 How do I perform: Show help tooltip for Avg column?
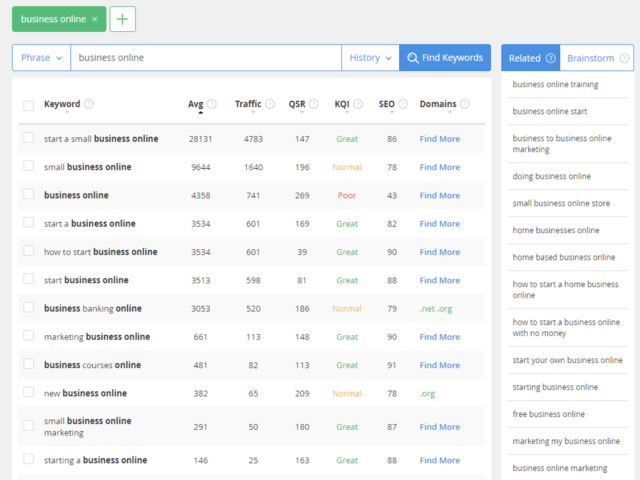coord(211,104)
